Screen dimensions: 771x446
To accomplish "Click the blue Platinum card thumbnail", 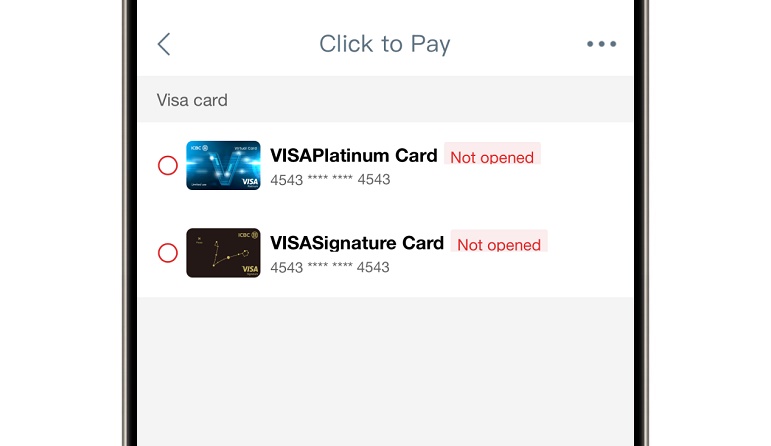I will pyautogui.click(x=223, y=166).
